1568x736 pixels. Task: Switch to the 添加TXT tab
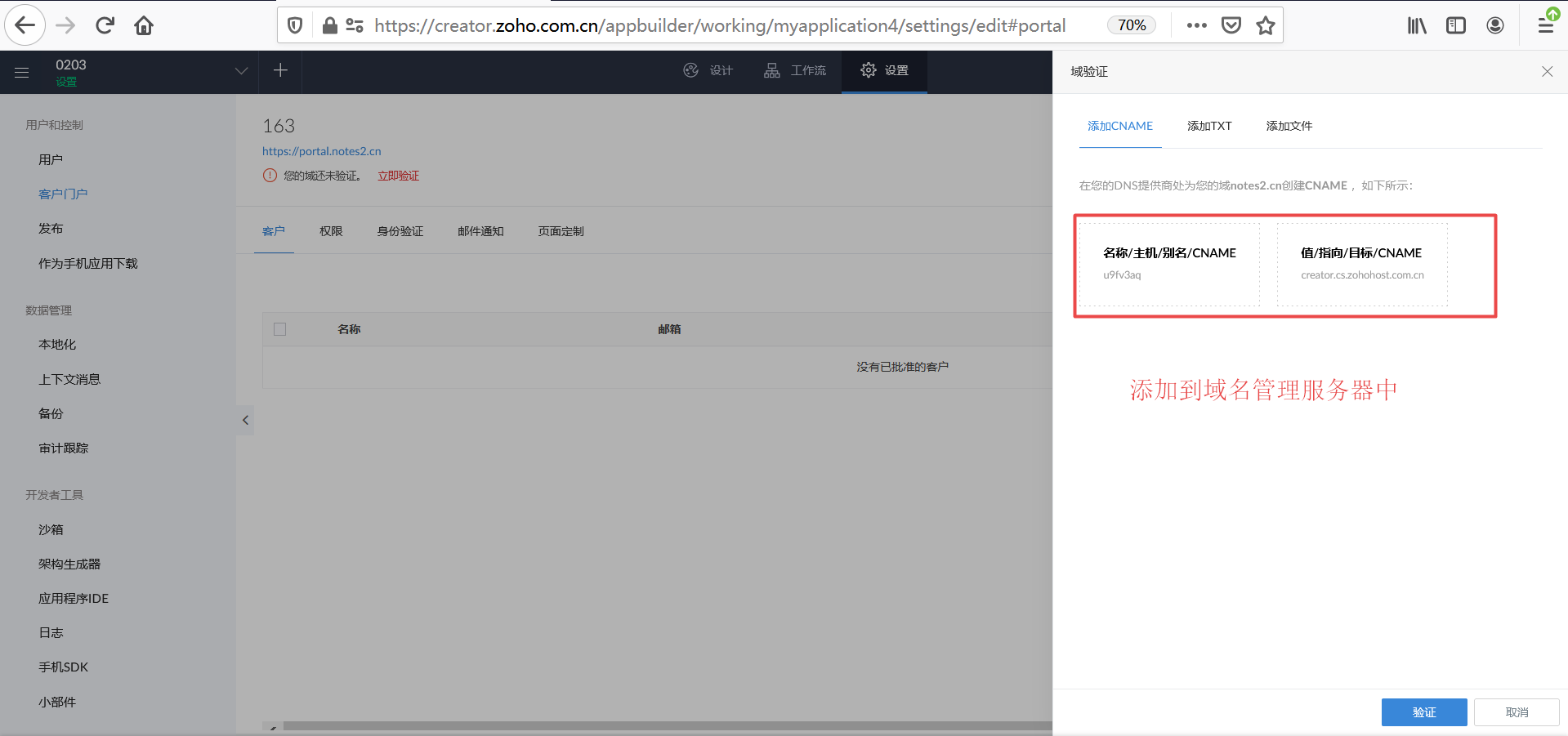(x=1209, y=126)
